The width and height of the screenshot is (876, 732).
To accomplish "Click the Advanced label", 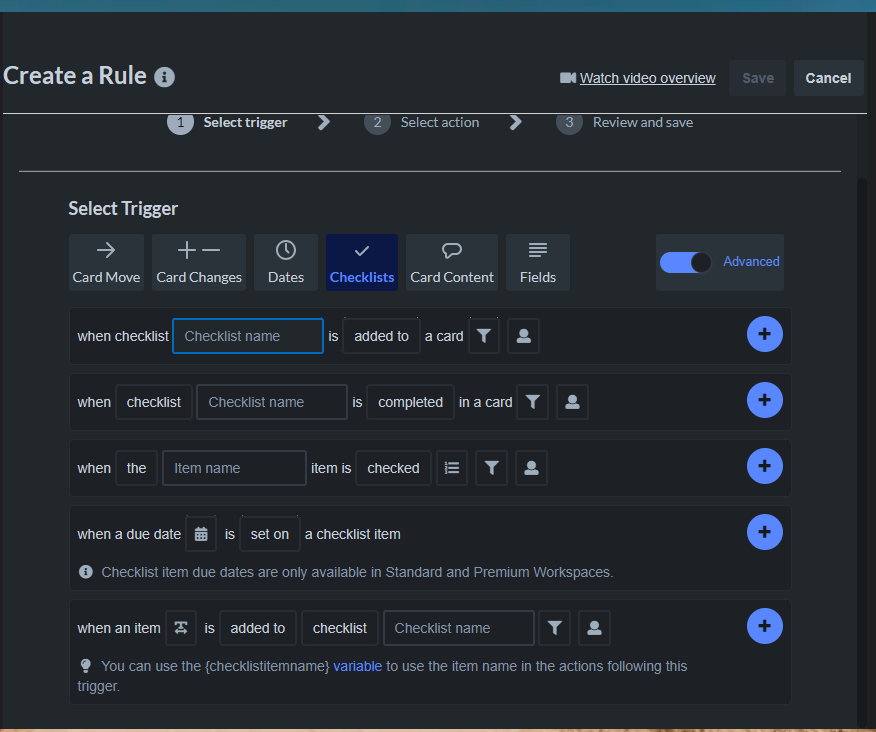I will tap(751, 262).
